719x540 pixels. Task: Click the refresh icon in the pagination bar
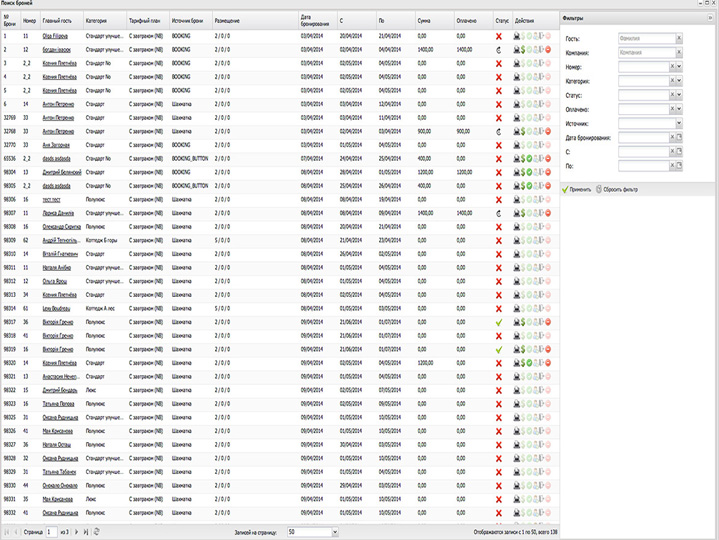[97, 533]
